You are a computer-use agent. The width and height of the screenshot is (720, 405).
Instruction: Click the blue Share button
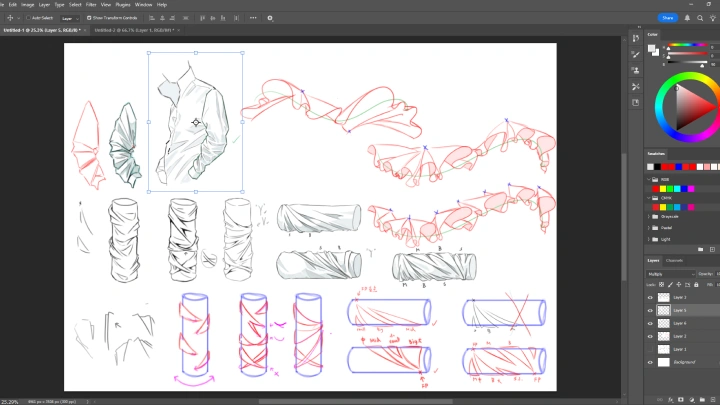pyautogui.click(x=668, y=18)
